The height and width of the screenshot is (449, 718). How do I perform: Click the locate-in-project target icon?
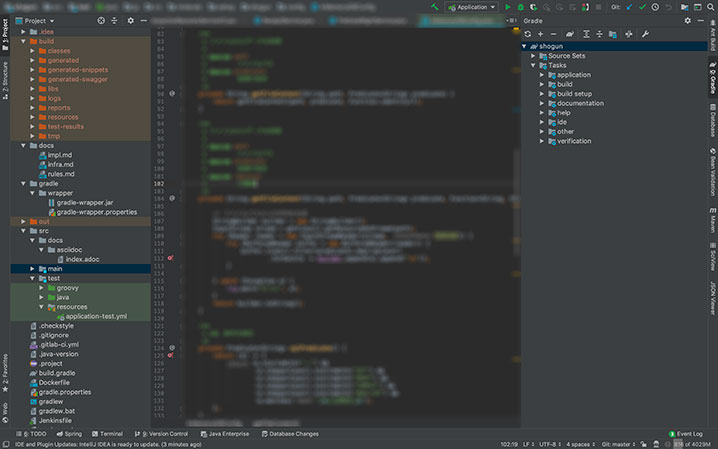[101, 20]
